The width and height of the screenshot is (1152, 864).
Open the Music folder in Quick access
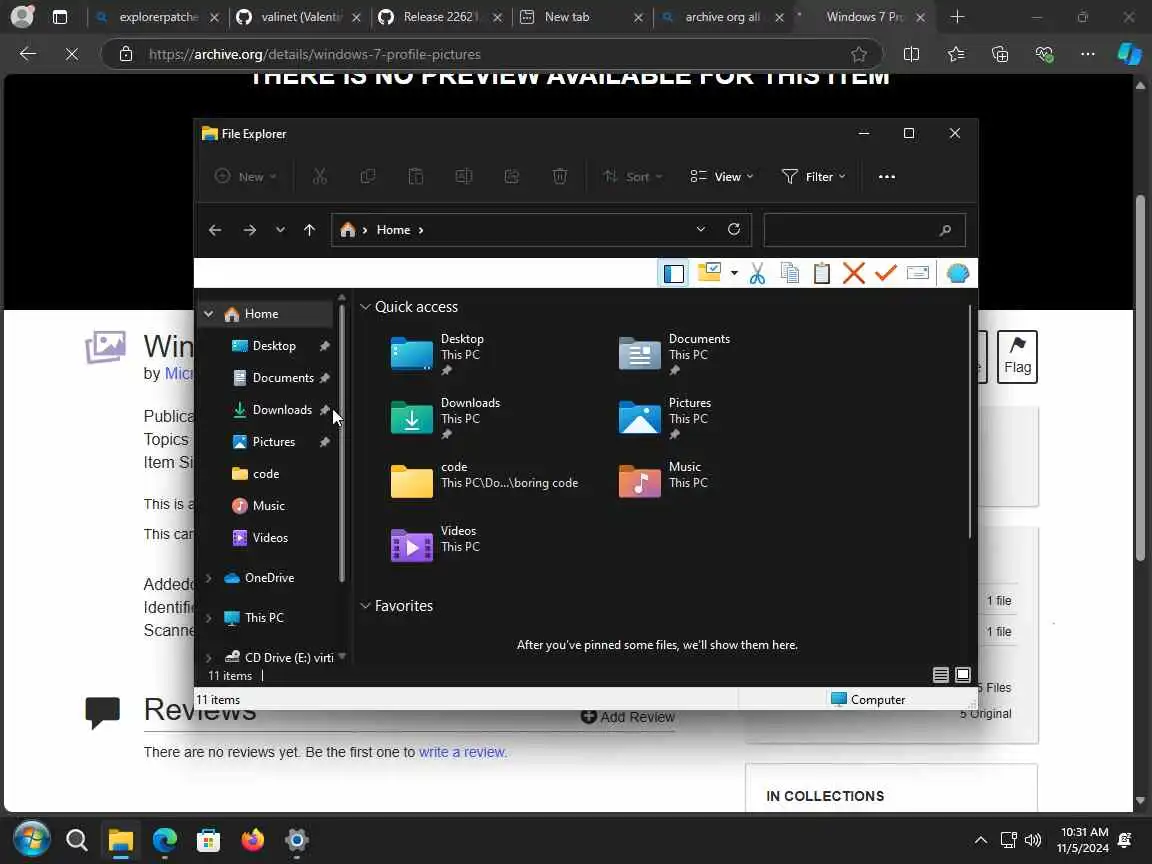point(663,481)
